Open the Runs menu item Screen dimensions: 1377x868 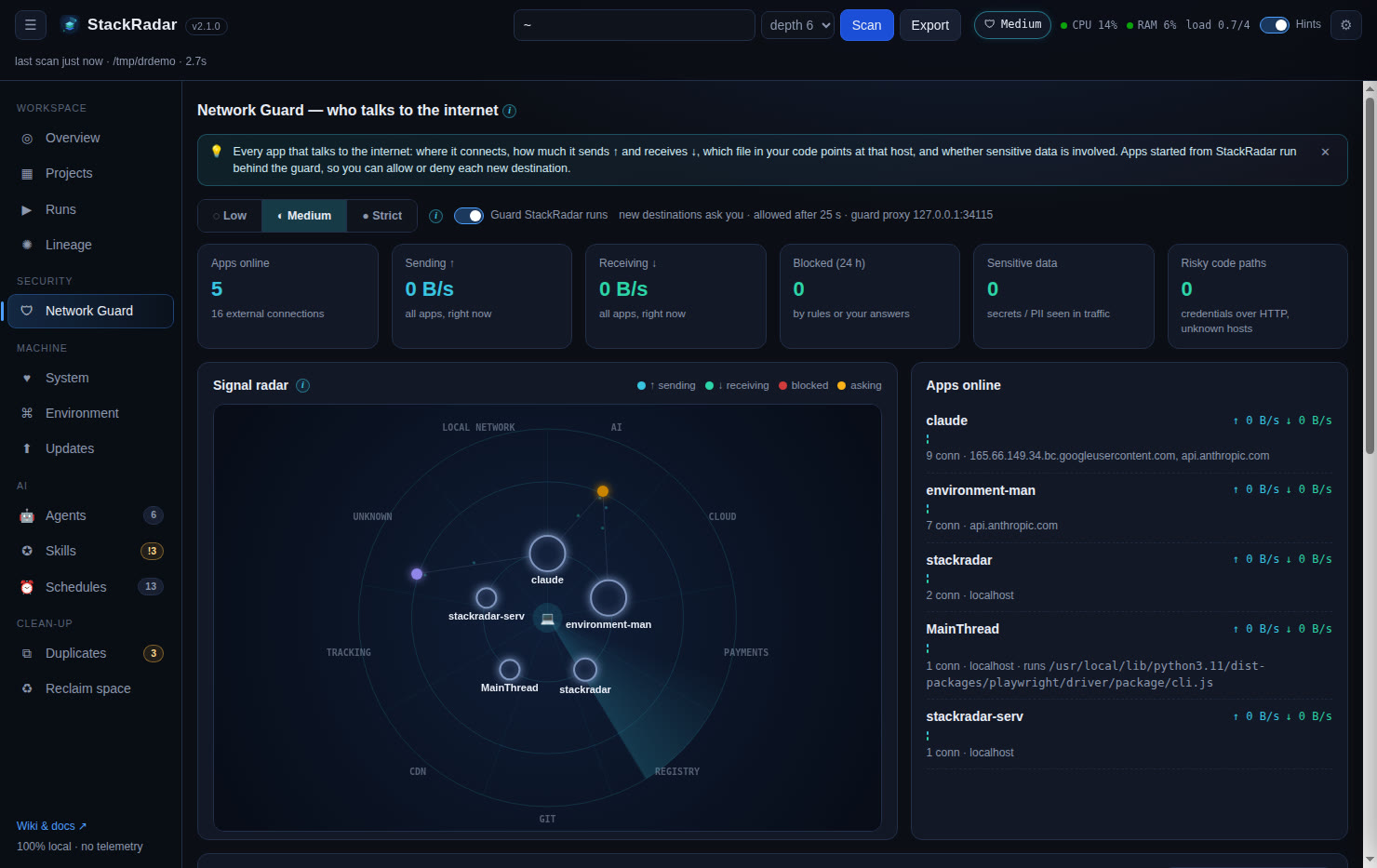90,209
